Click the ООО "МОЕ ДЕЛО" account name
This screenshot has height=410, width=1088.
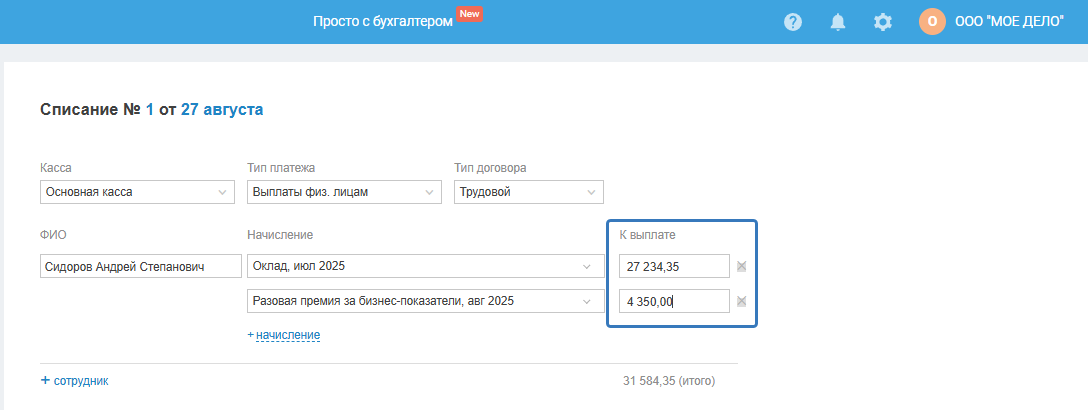click(x=1010, y=22)
